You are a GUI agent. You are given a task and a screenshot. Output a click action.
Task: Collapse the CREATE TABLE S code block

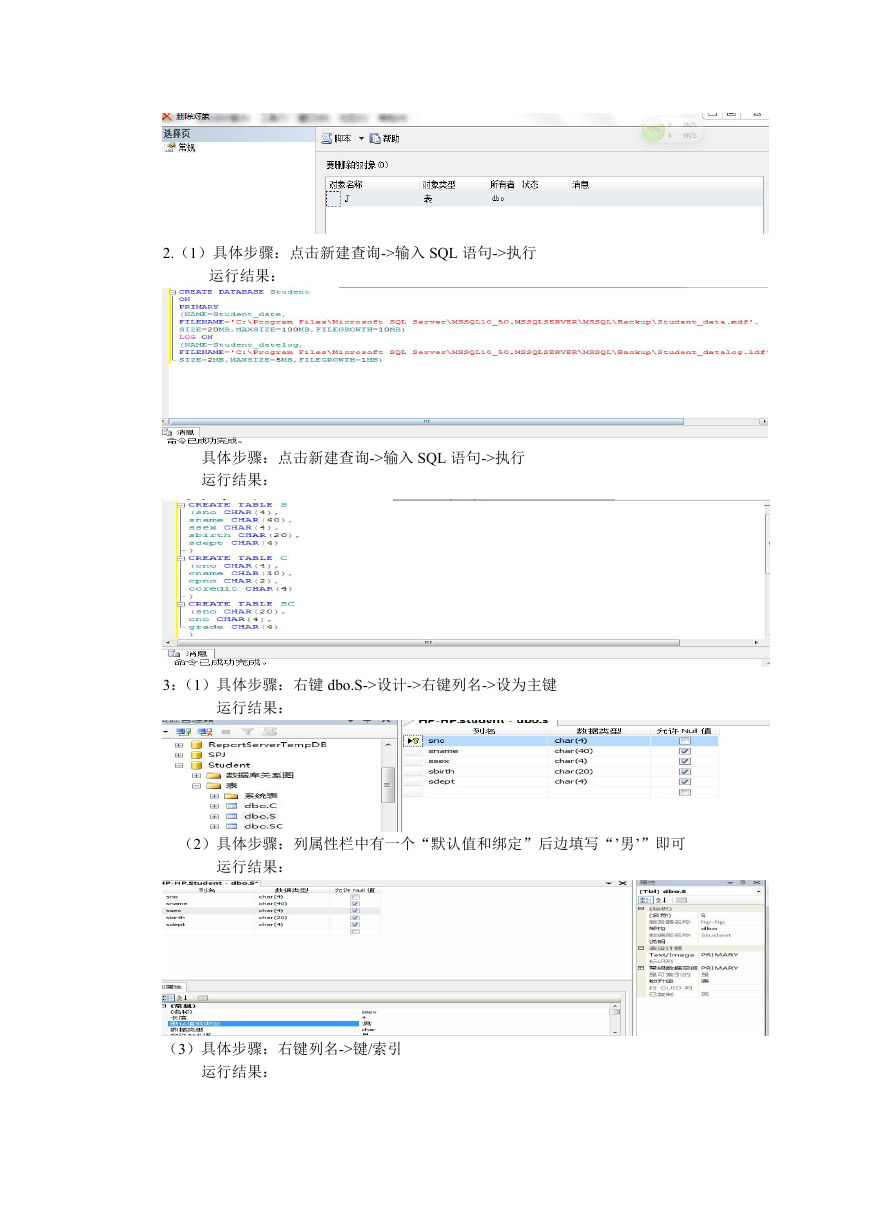pos(183,505)
